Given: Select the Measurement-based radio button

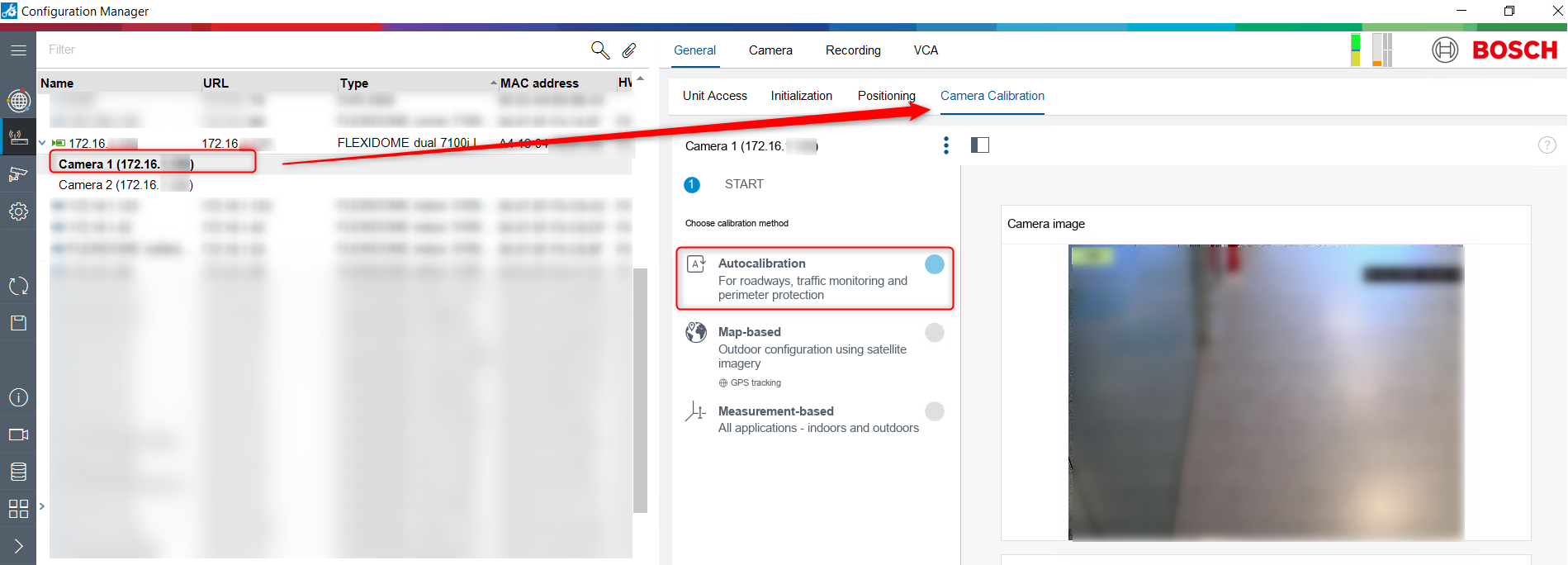Looking at the screenshot, I should coord(935,411).
